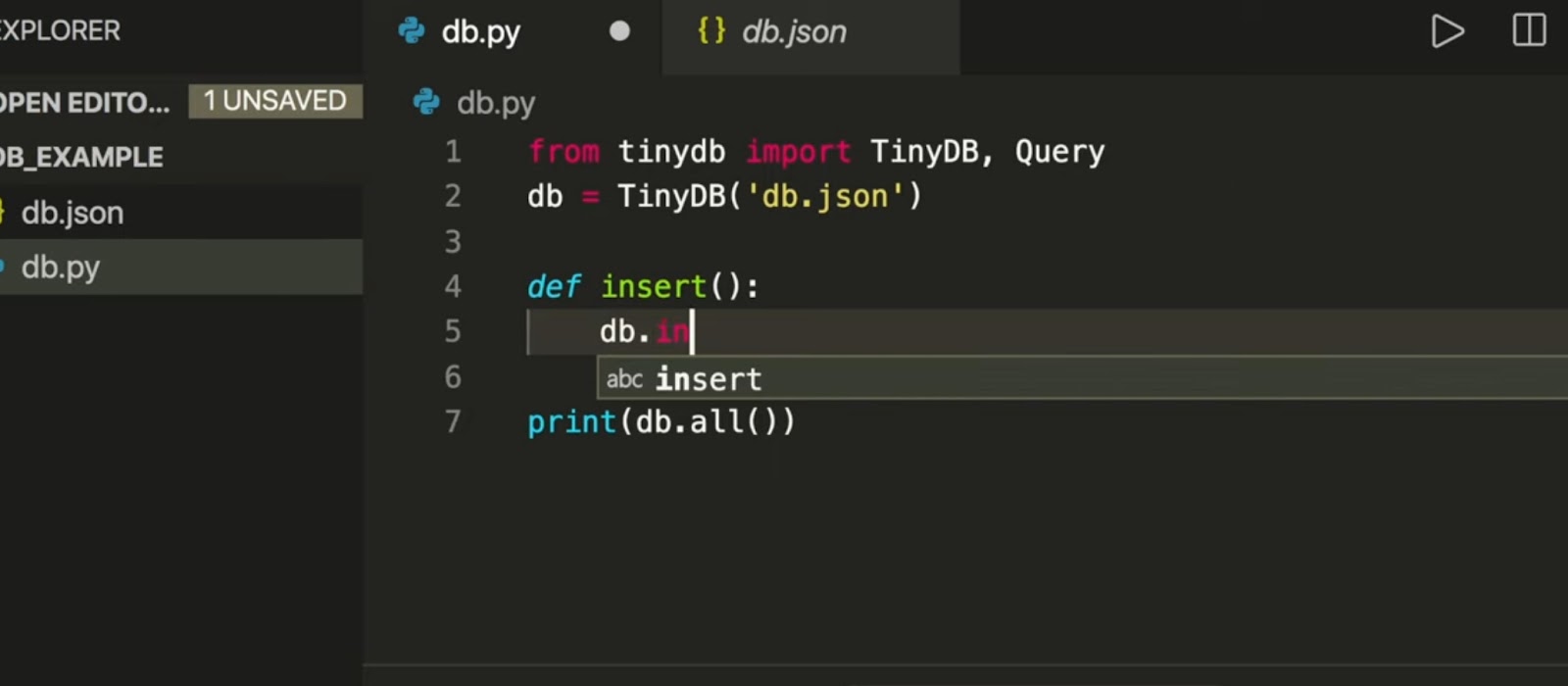
Task: Click the word Query on line 1
Action: point(1059,153)
